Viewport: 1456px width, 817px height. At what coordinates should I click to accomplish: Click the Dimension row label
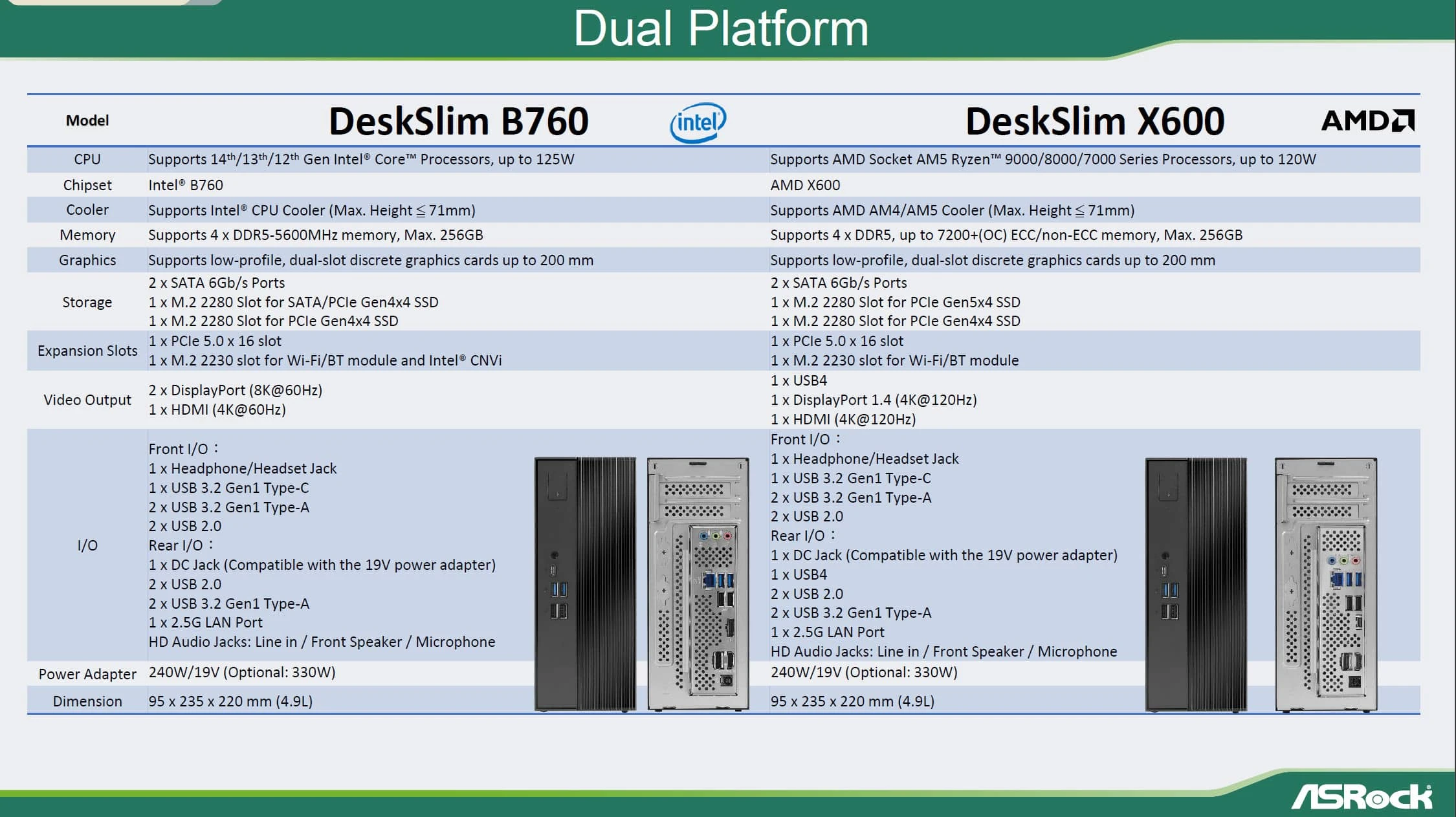[87, 701]
